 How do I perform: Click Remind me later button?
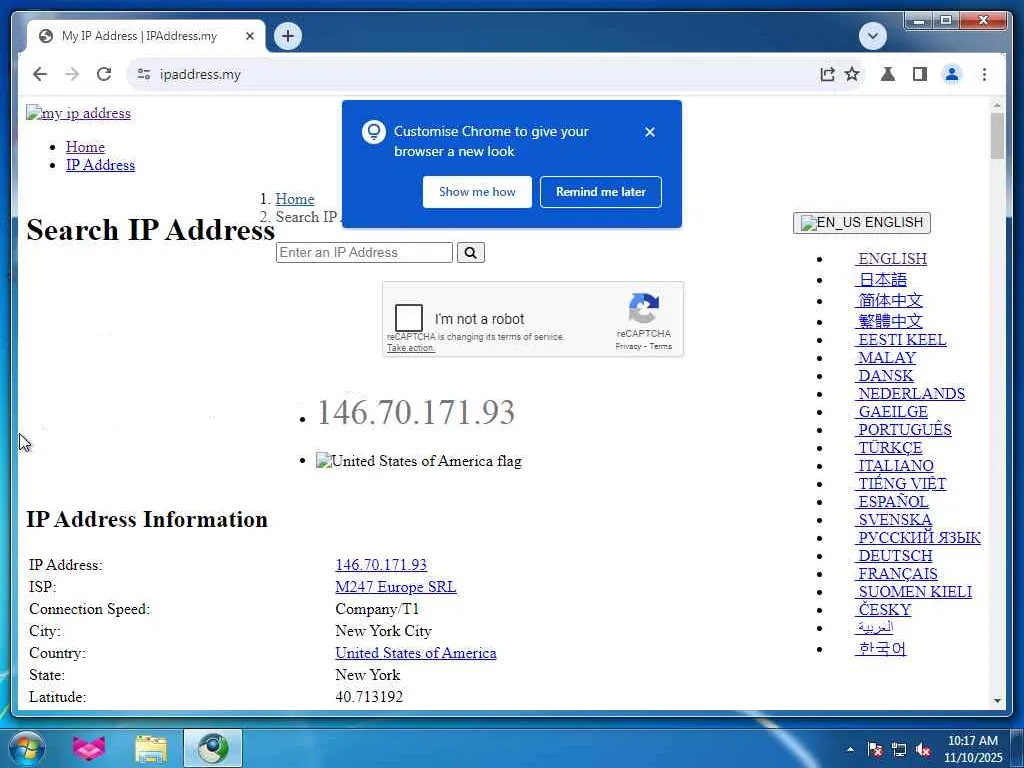click(600, 192)
